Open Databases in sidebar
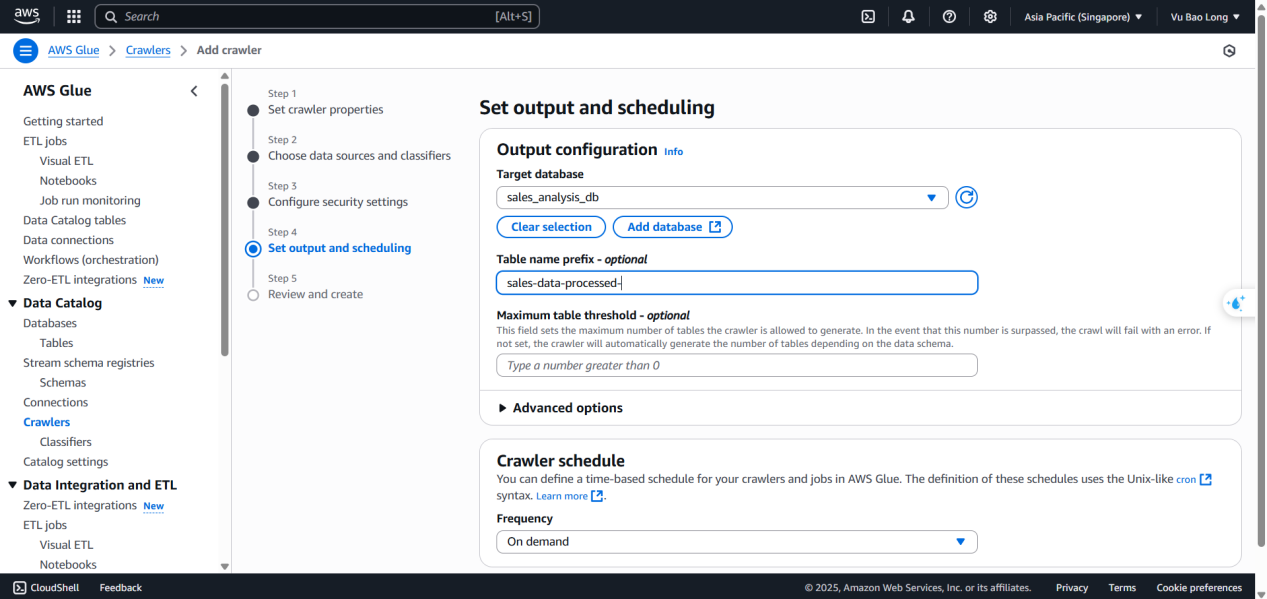Screen dimensions: 1267x599 [50, 323]
